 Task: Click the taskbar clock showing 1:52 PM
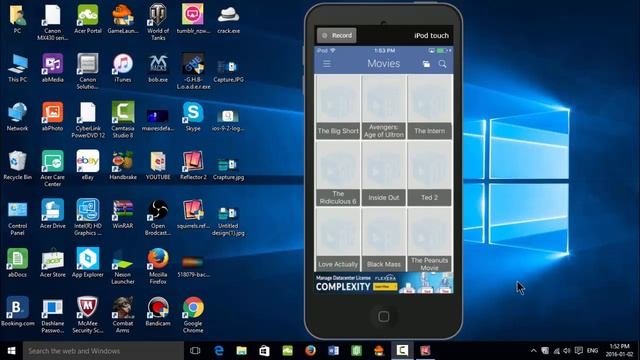click(x=619, y=351)
